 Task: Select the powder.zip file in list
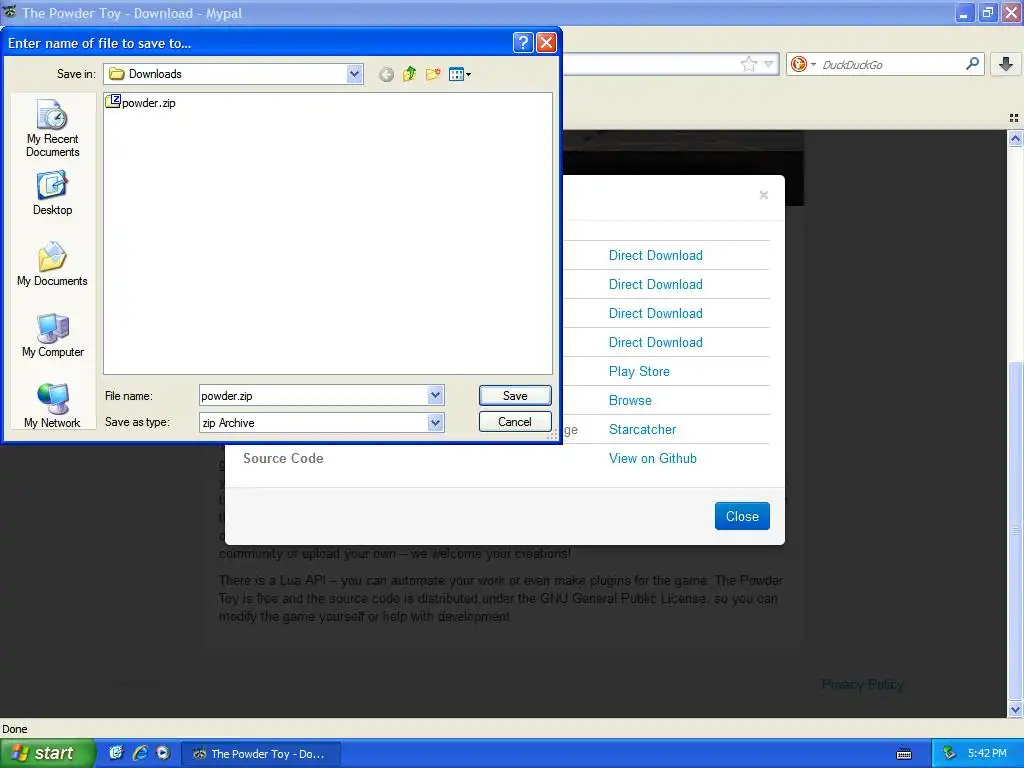click(141, 103)
